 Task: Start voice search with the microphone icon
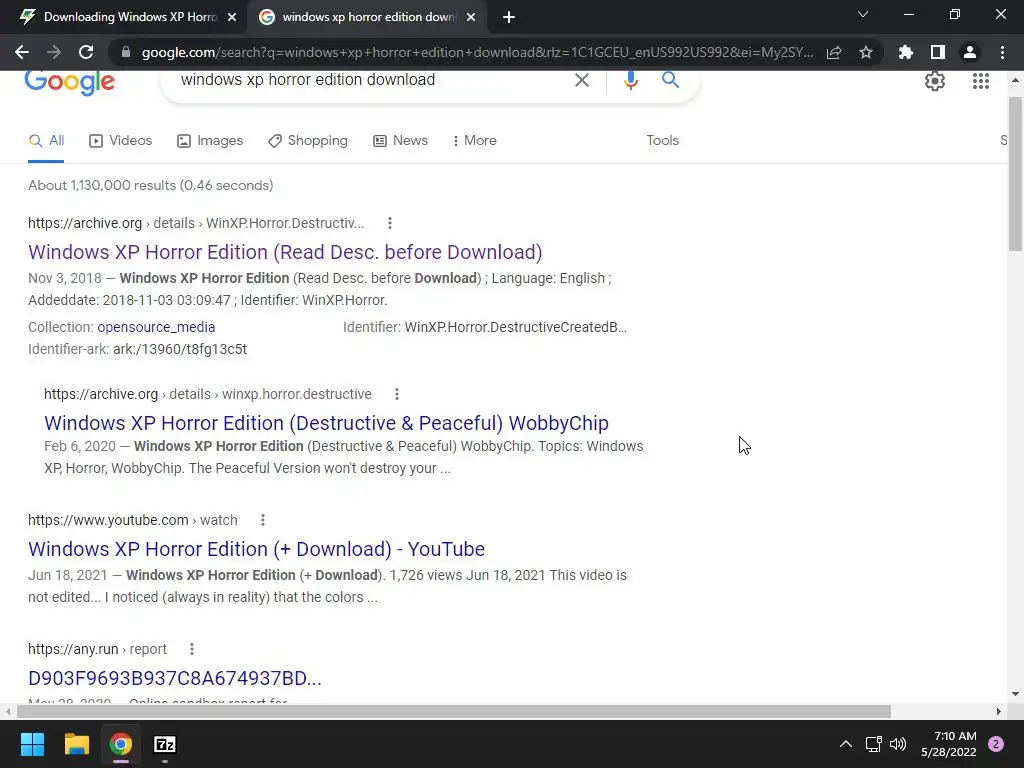point(630,80)
